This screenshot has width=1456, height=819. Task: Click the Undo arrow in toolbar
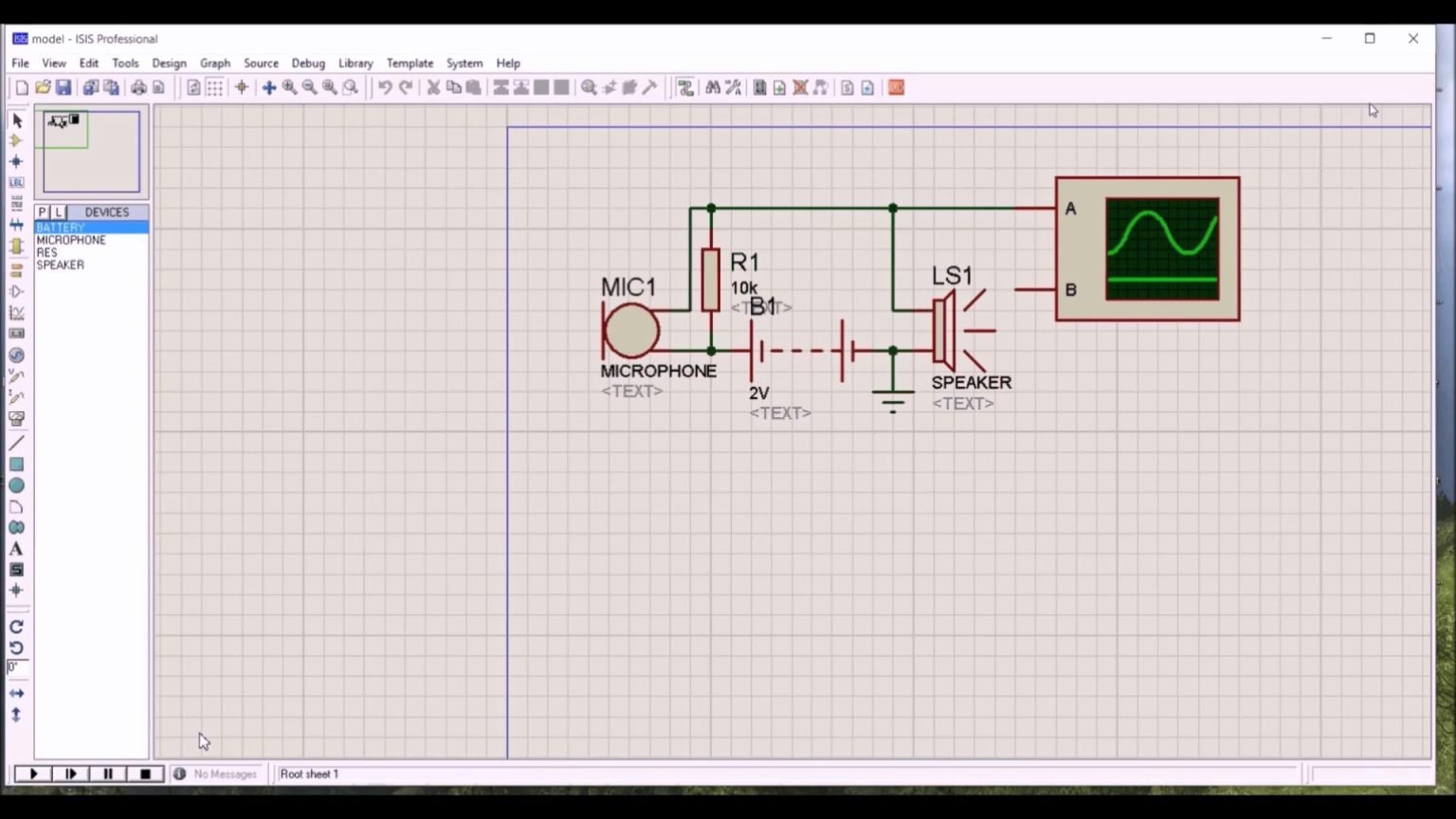click(x=385, y=87)
